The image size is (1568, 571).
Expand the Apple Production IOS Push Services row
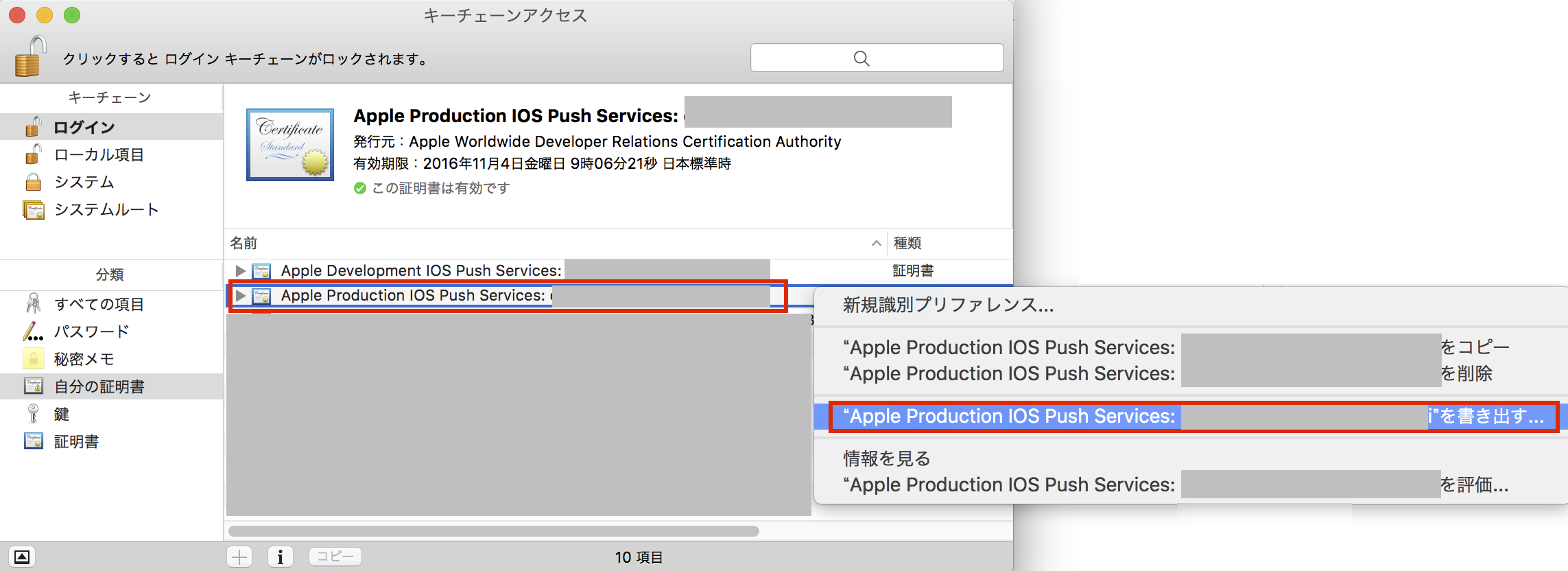(x=240, y=296)
